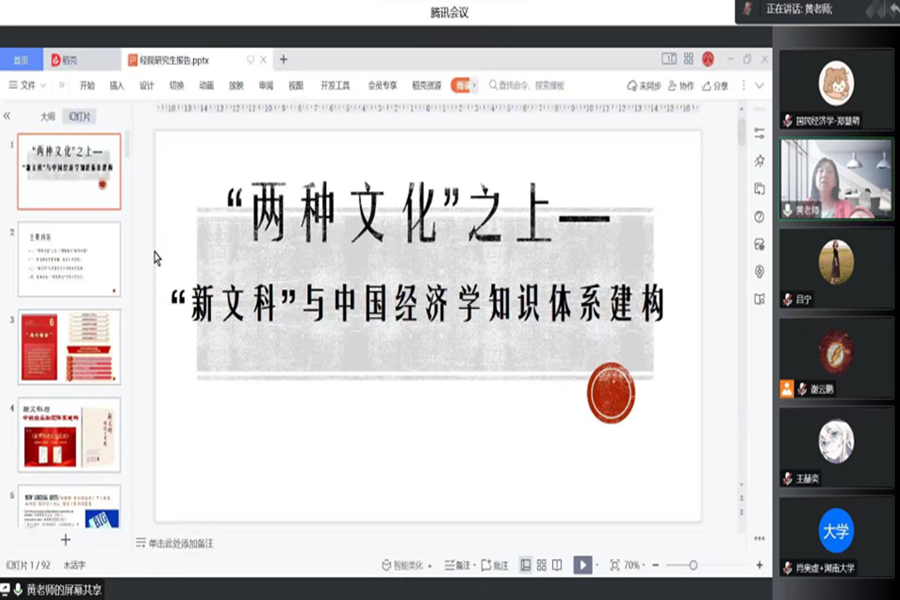Toggle the 备注 notes pane
The width and height of the screenshot is (900, 600).
coord(456,565)
